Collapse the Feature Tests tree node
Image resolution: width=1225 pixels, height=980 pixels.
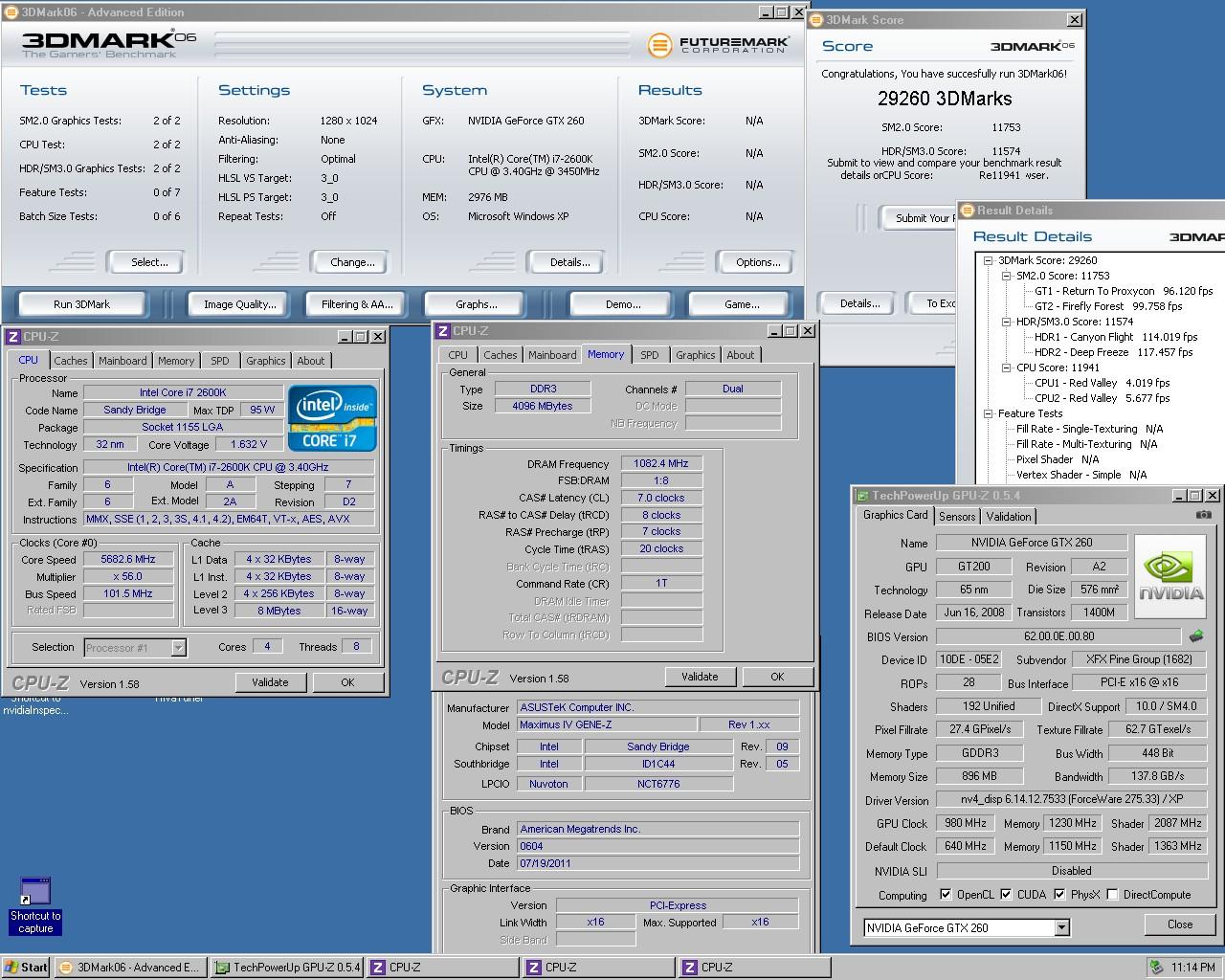pyautogui.click(x=988, y=413)
